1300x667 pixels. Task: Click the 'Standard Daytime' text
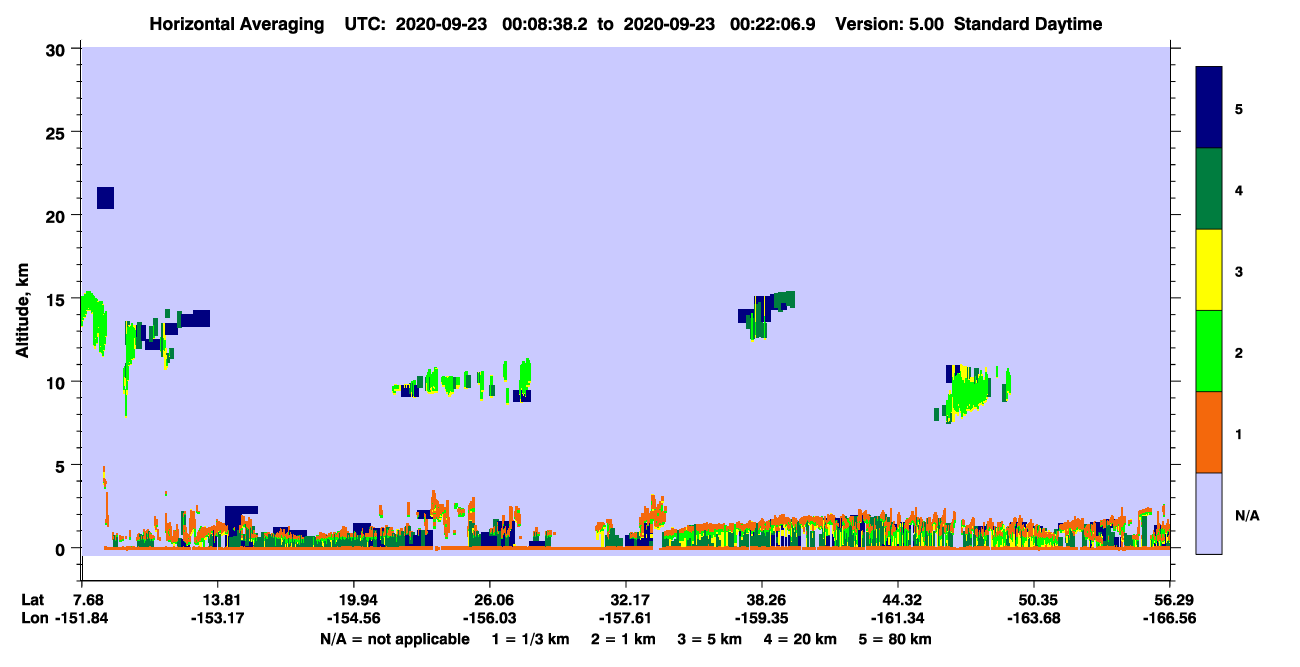click(x=1028, y=24)
